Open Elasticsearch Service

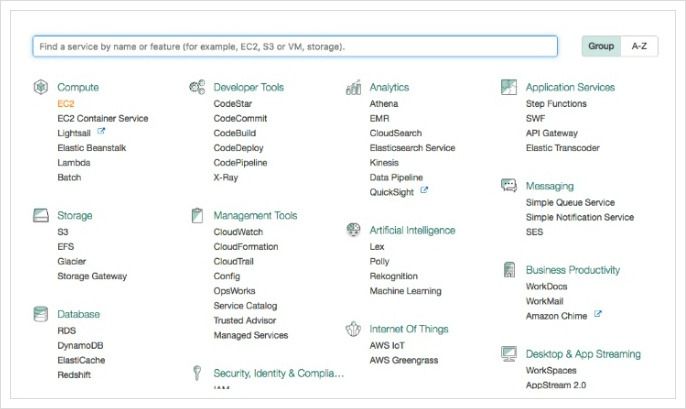(x=413, y=148)
